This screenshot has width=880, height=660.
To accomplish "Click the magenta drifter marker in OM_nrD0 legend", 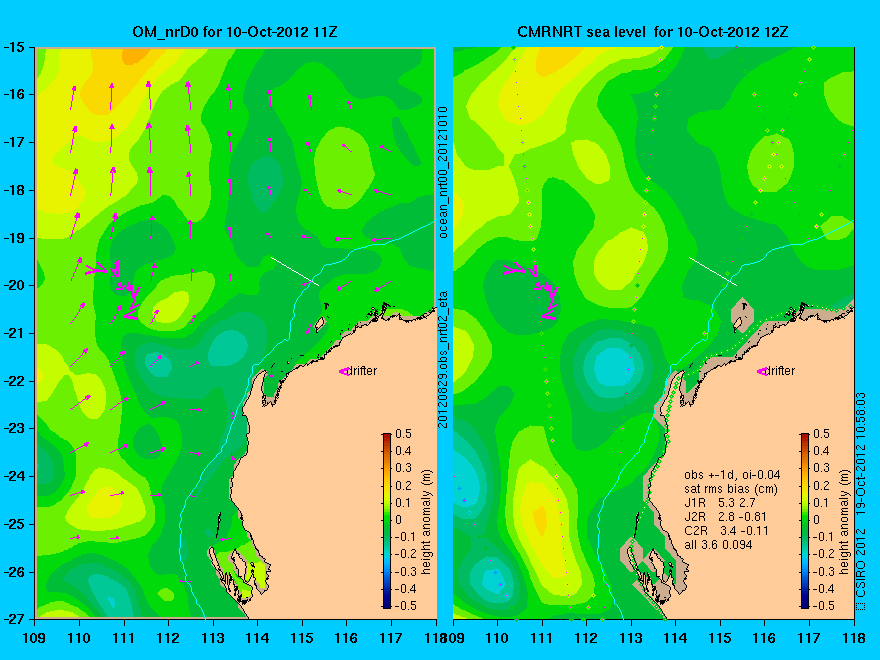I will (343, 372).
